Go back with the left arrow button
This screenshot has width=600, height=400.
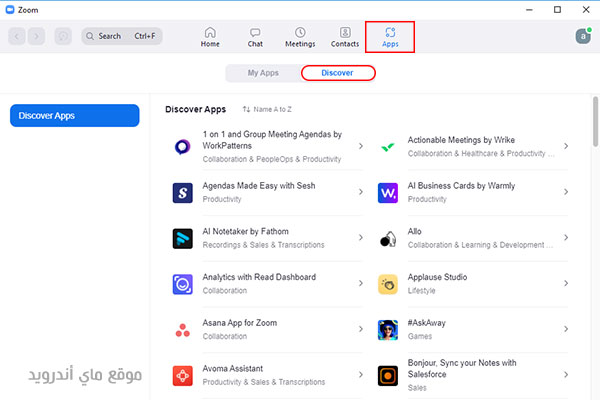tap(16, 36)
